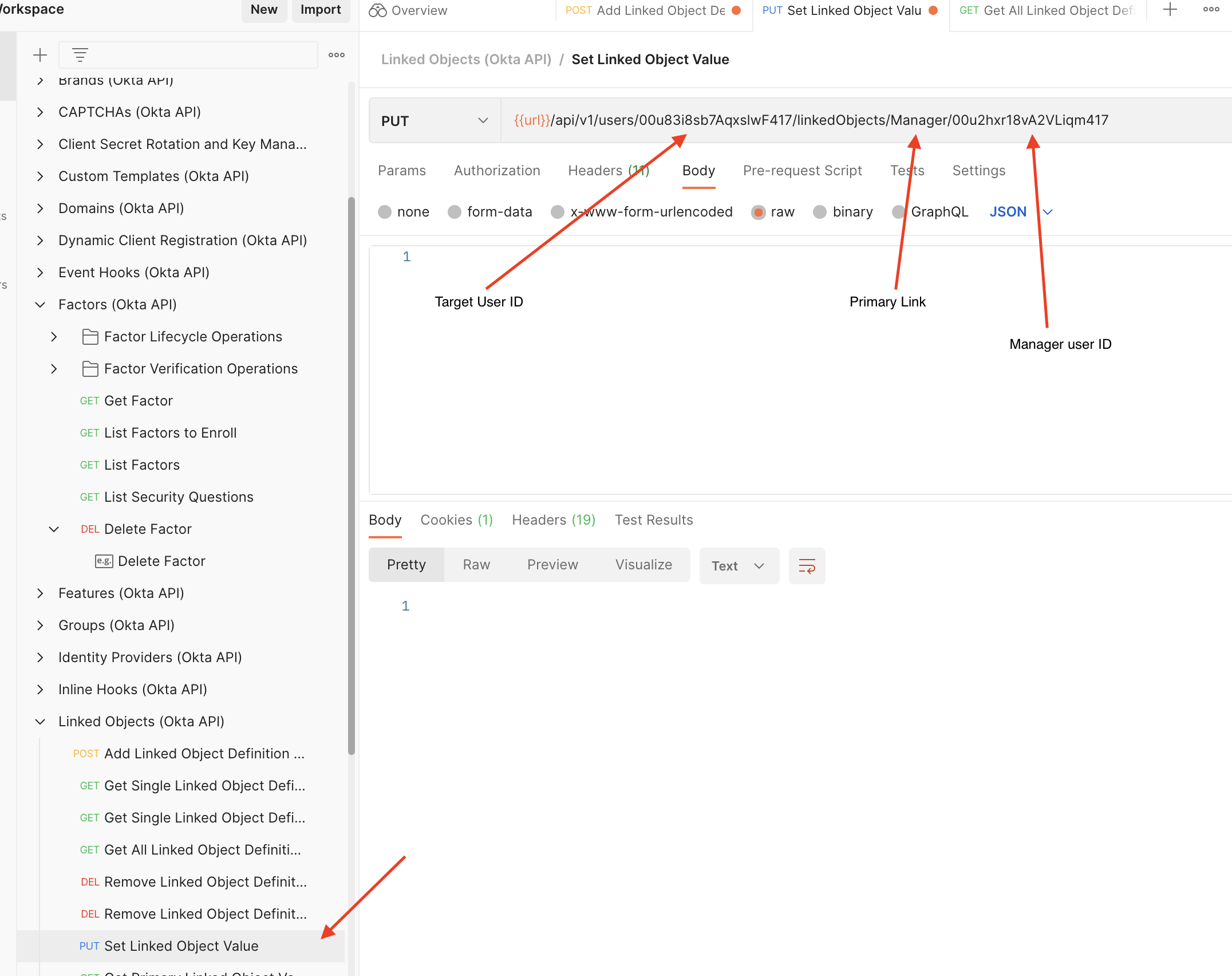Select the none body type
Viewport: 1232px width, 976px height.
point(385,212)
